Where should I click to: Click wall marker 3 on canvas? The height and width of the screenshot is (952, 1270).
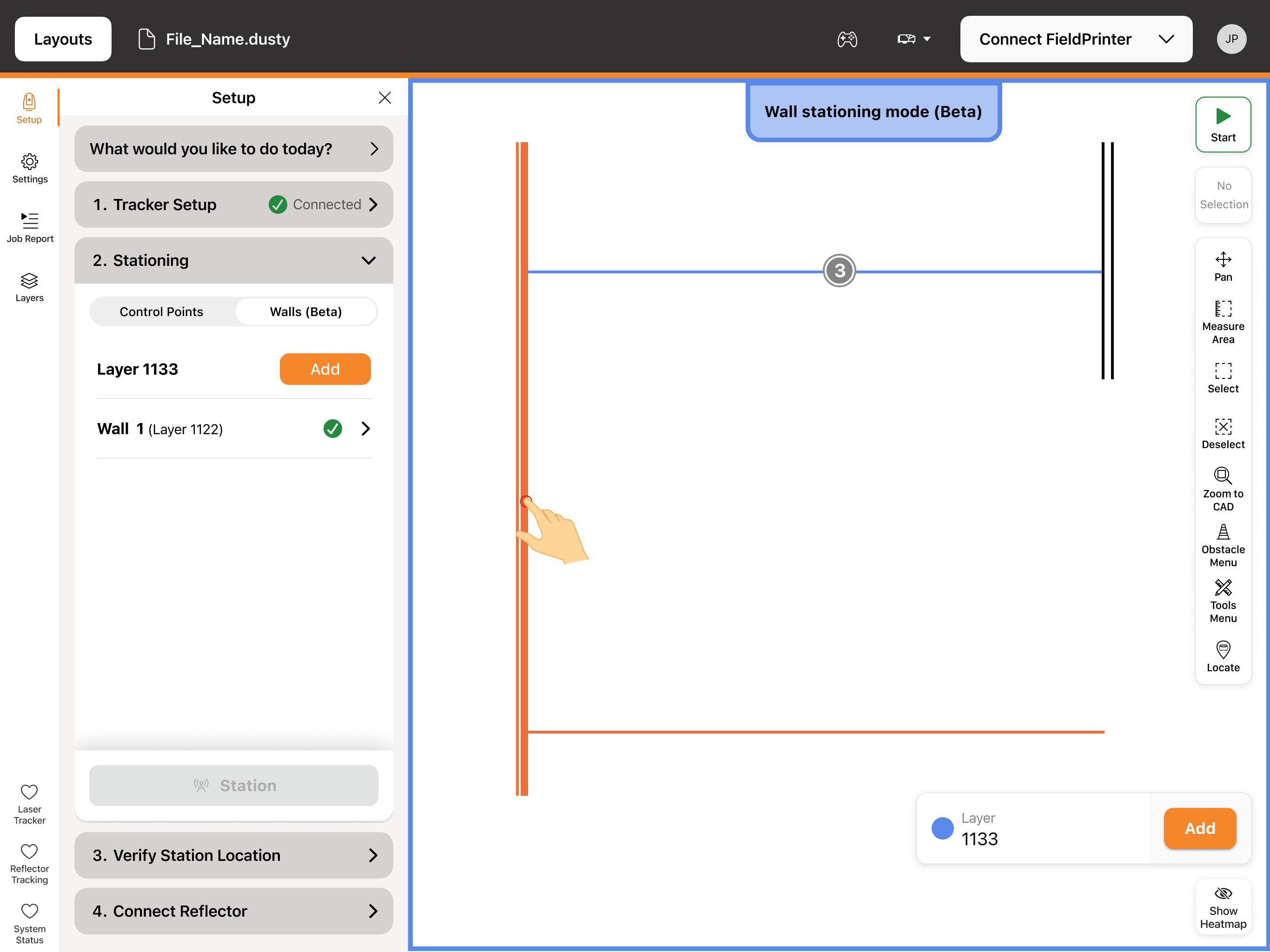tap(840, 271)
